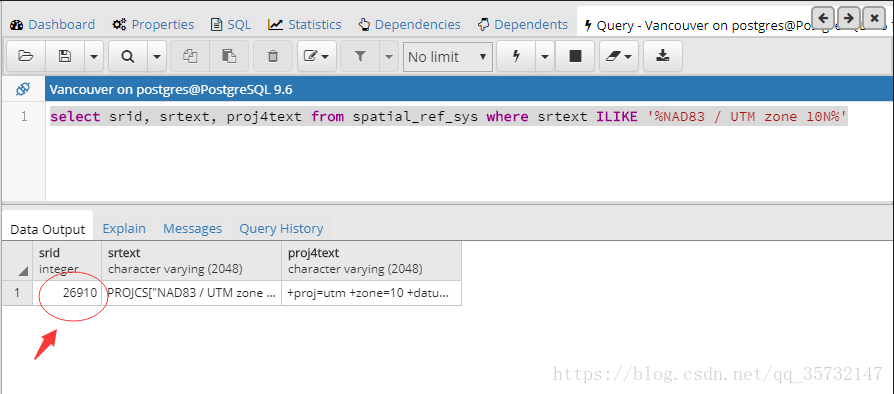Open the Clear eraser dropdown
The width and height of the screenshot is (894, 394).
(619, 56)
